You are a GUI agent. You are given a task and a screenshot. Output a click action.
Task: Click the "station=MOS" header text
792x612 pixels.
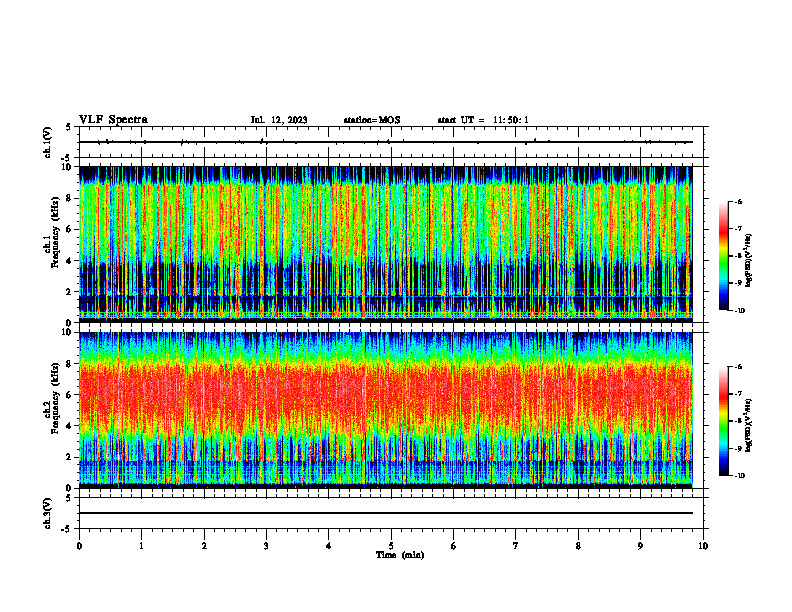point(372,120)
